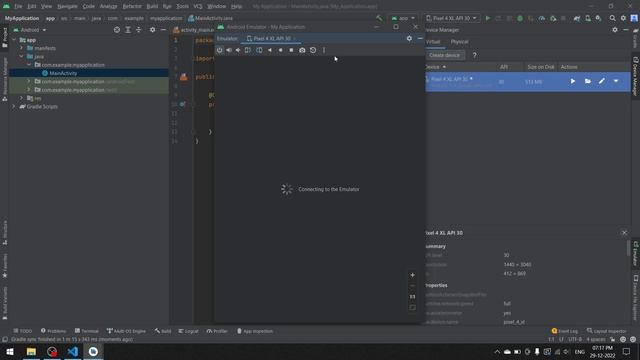Click the Create device button

(x=444, y=55)
